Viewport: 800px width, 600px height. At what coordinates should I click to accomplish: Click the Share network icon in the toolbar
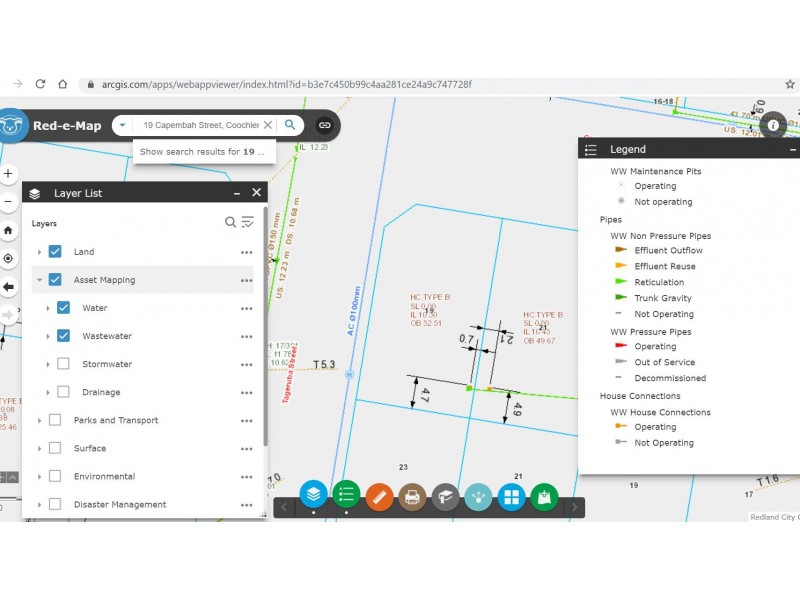point(478,496)
